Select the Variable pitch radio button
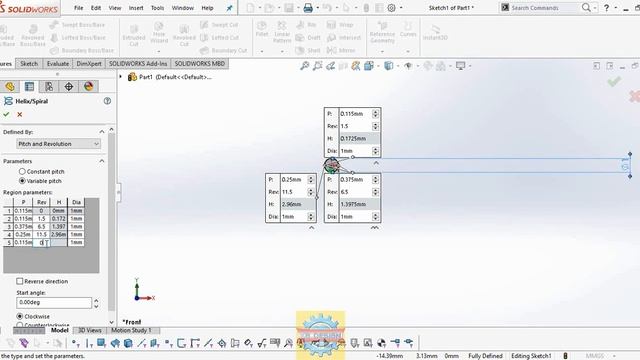The height and width of the screenshot is (360, 640). click(x=22, y=181)
